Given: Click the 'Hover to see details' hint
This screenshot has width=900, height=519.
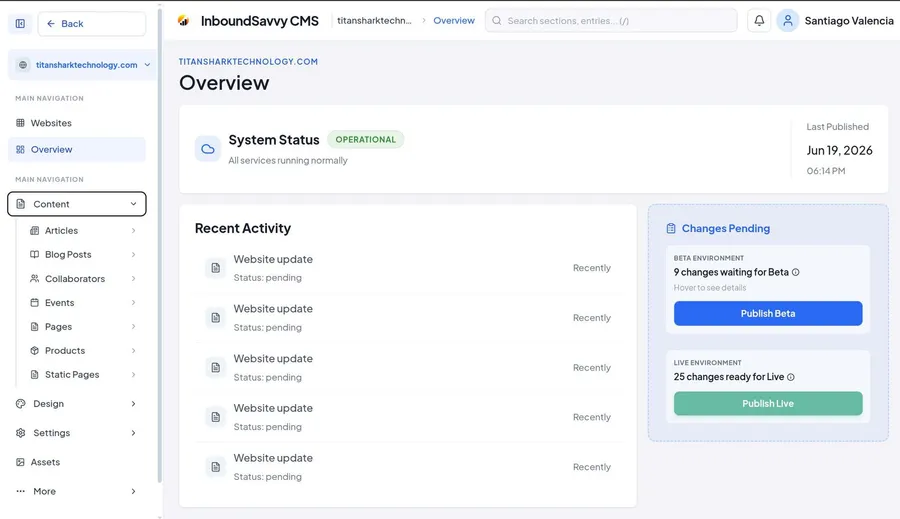Looking at the screenshot, I should tap(710, 288).
